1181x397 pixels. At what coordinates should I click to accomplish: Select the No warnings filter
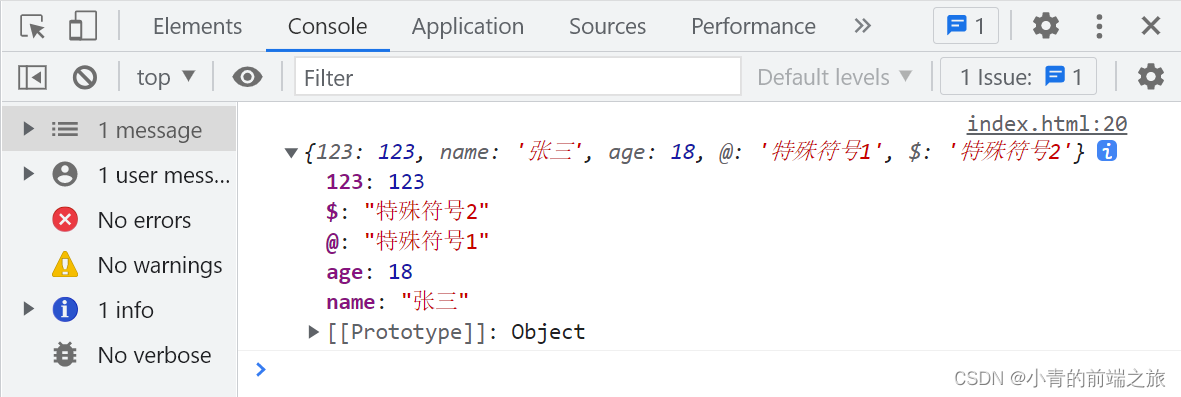point(118,265)
